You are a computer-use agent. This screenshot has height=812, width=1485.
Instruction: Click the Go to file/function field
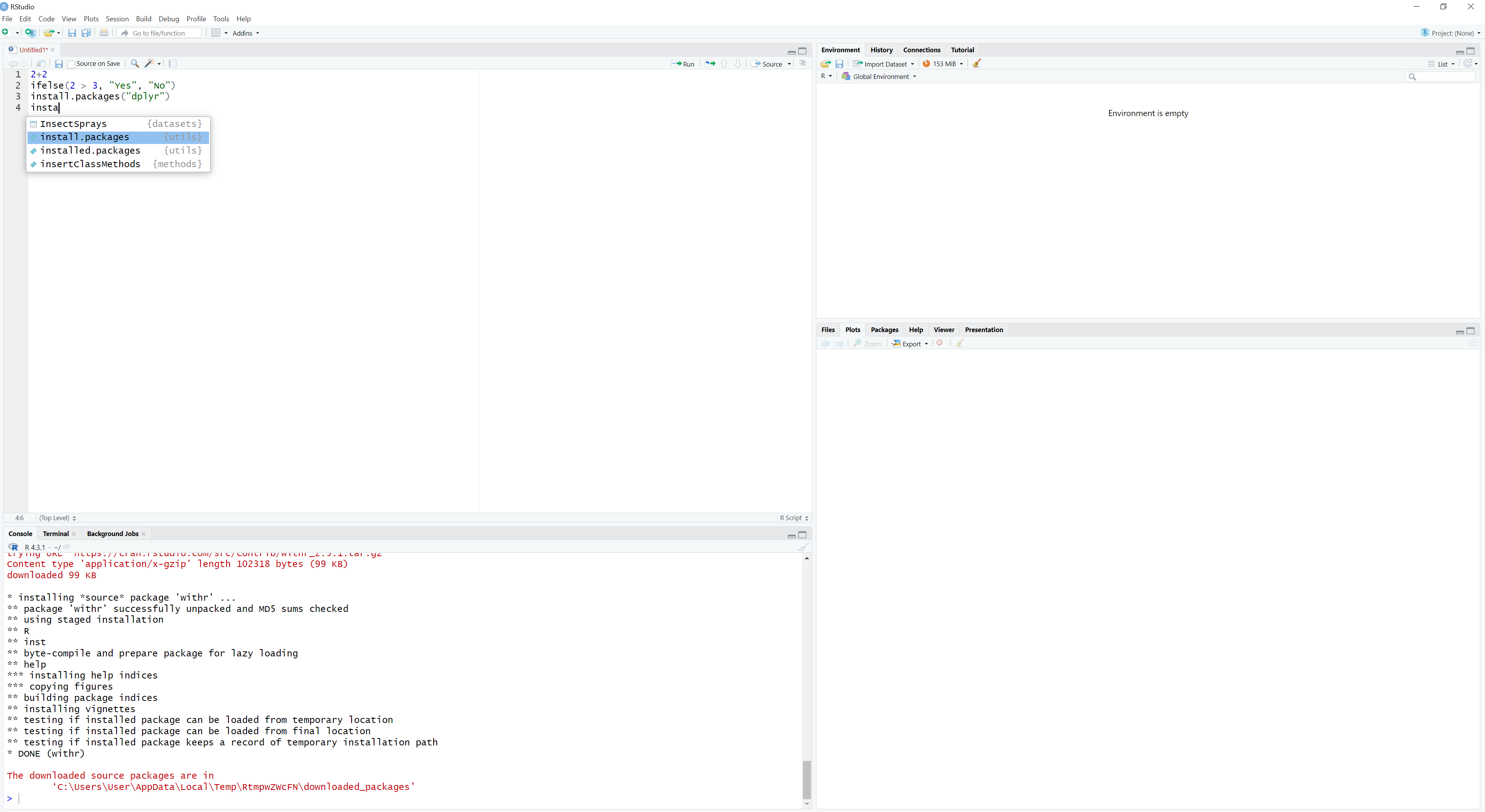pyautogui.click(x=159, y=33)
